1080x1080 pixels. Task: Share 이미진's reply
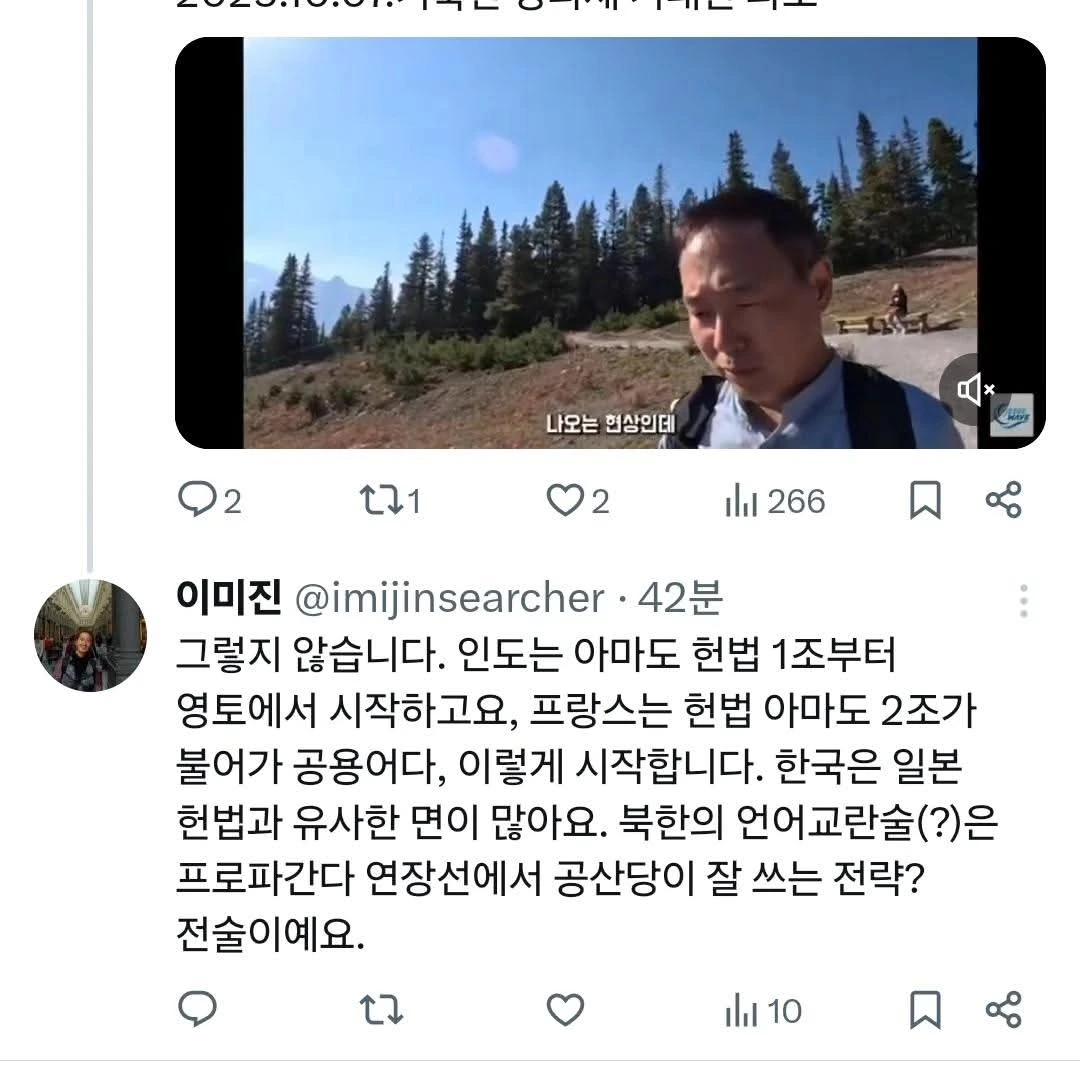click(1003, 1009)
